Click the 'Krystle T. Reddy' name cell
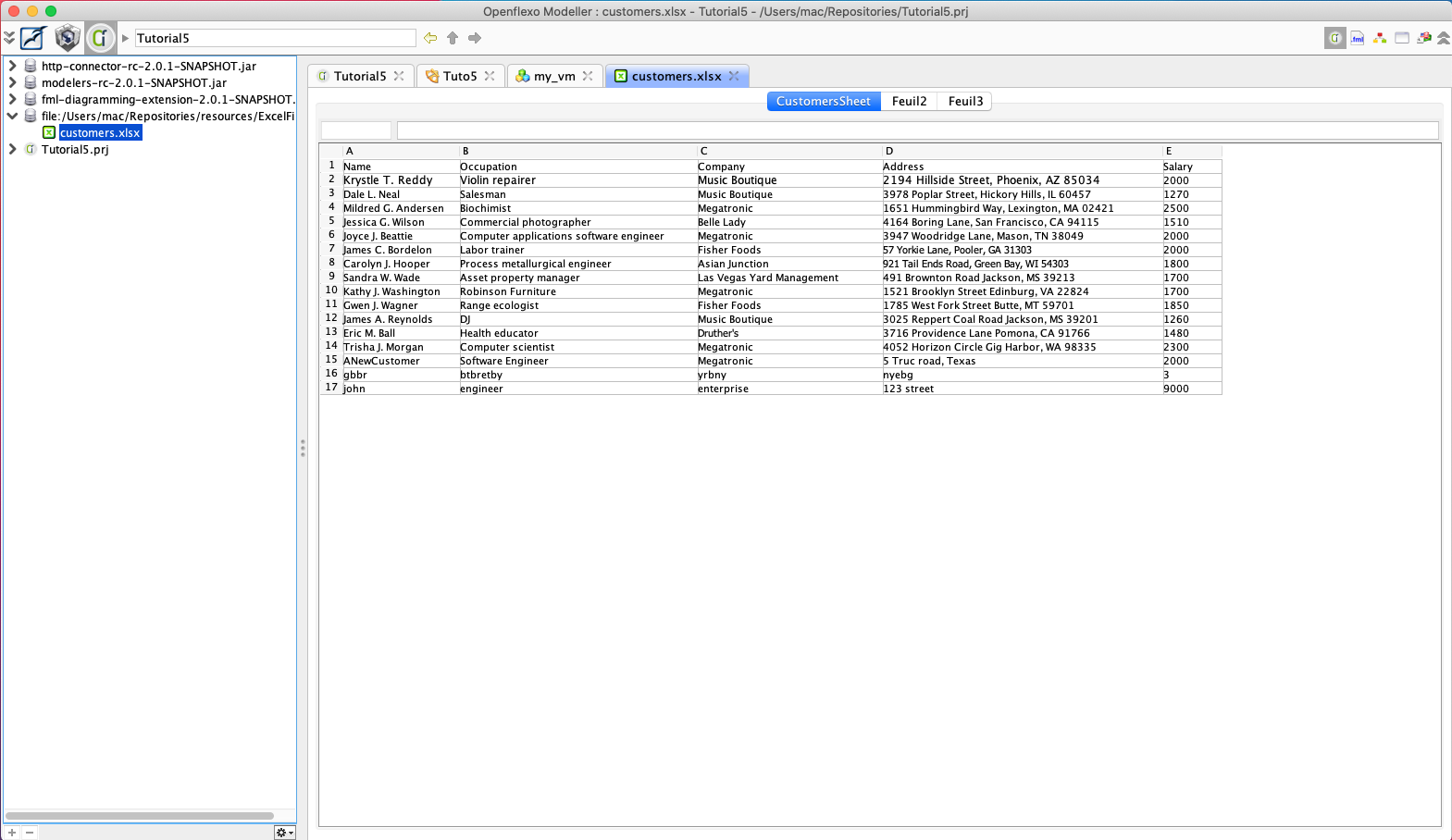The height and width of the screenshot is (840, 1452). [x=401, y=180]
